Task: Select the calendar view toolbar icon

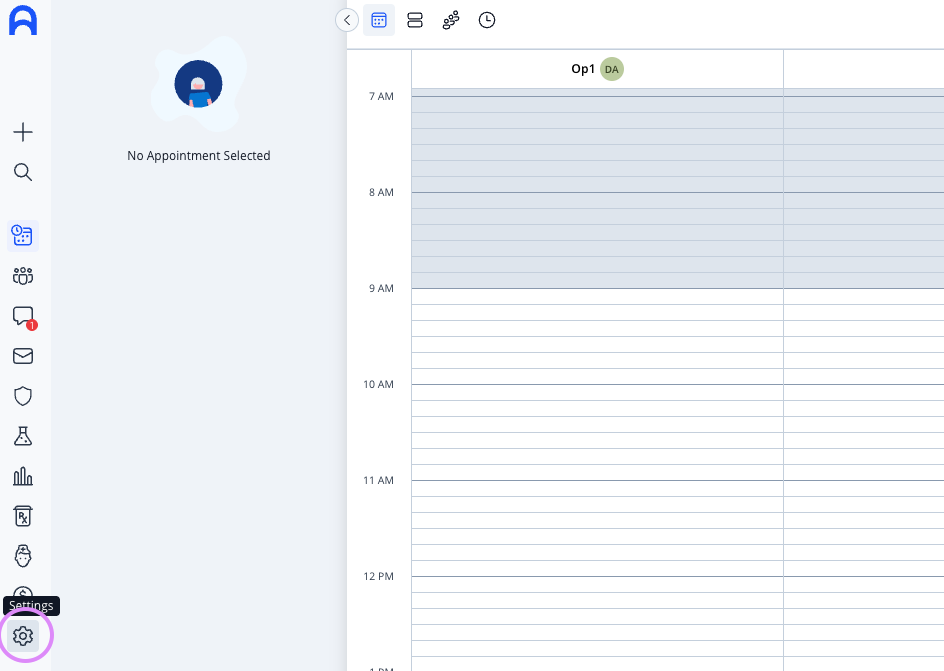Action: (379, 20)
